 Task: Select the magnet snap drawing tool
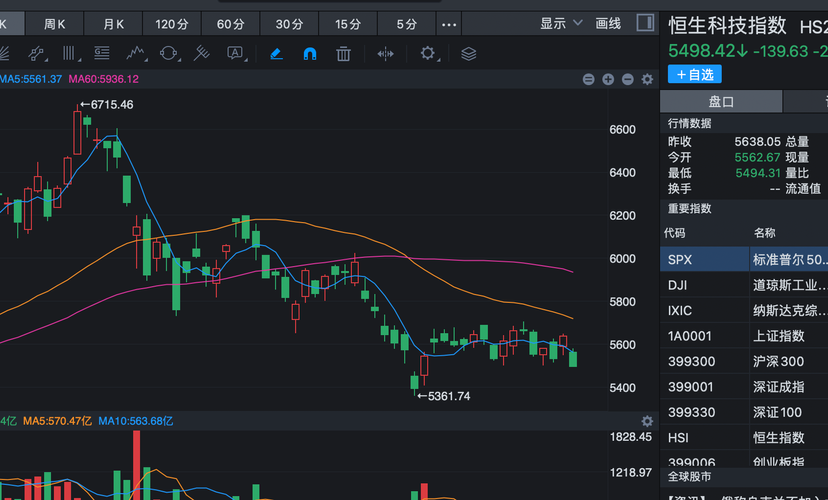[x=310, y=54]
